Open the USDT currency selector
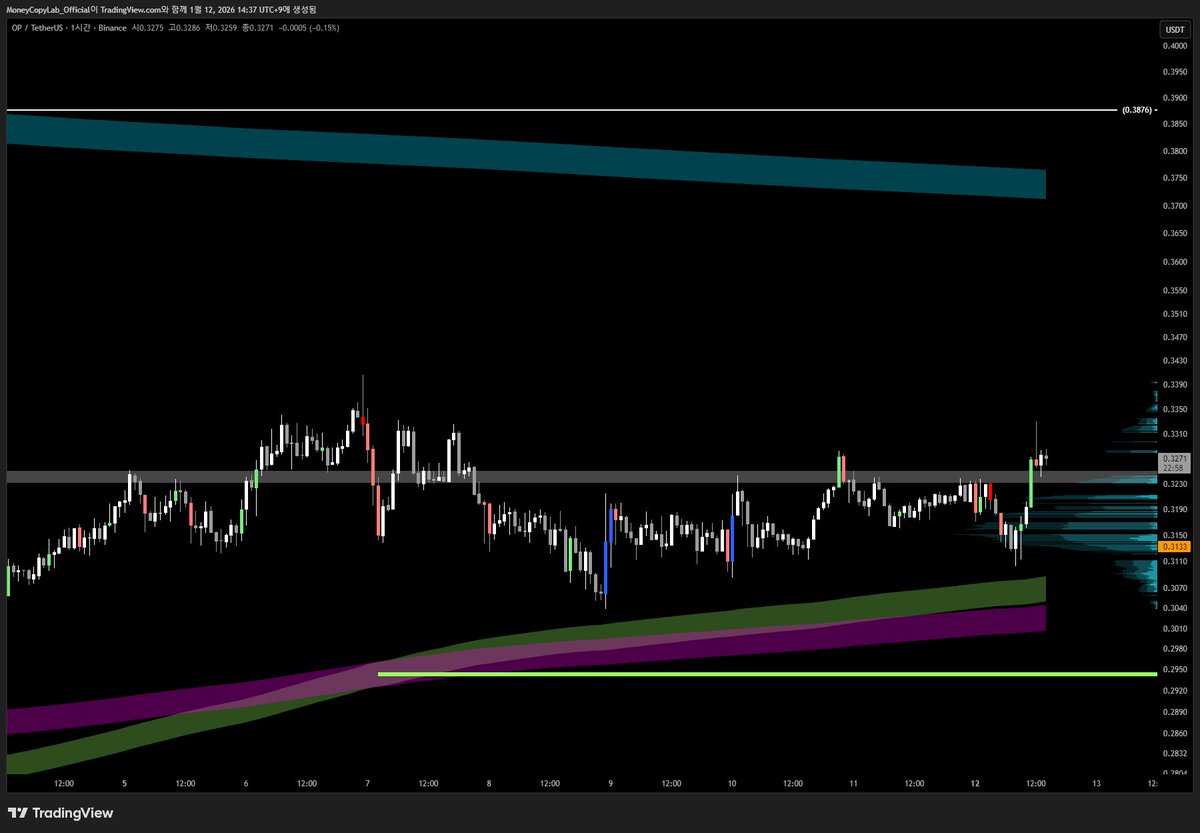The width and height of the screenshot is (1200, 833). [x=1173, y=29]
